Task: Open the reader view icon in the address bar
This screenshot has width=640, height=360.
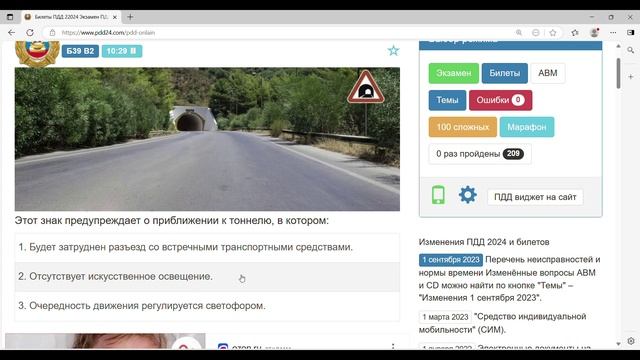Action: 536,33
